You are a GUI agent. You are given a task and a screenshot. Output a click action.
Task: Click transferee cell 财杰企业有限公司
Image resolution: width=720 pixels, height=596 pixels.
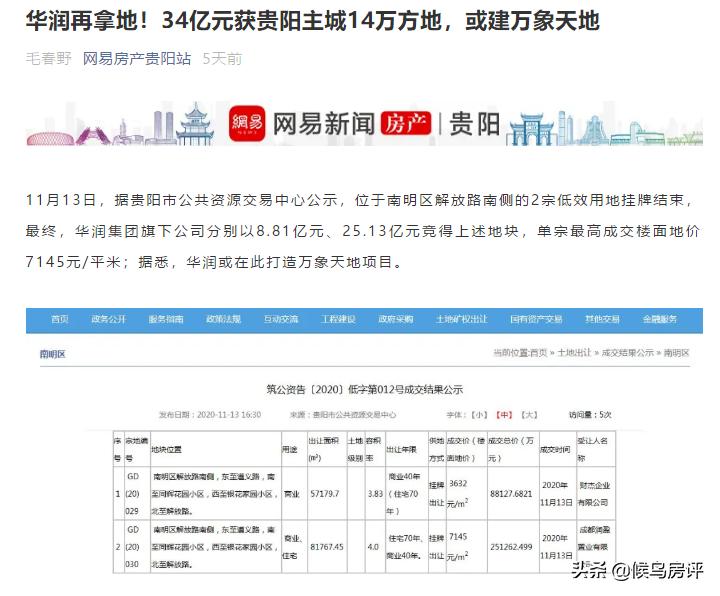594,494
